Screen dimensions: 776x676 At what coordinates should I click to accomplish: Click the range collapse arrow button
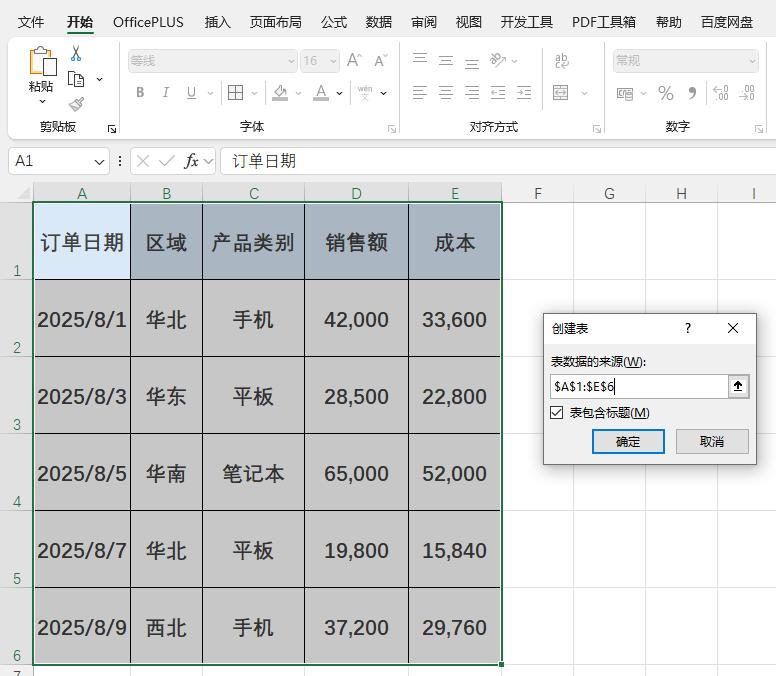pyautogui.click(x=738, y=386)
